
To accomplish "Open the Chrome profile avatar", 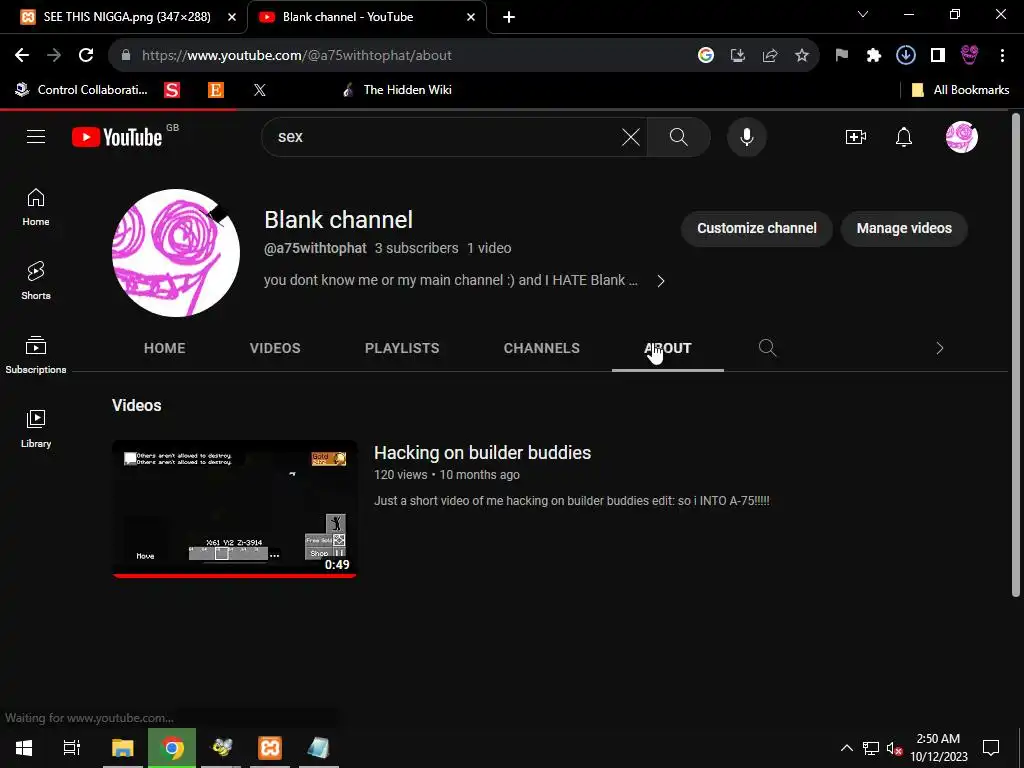I will pos(970,56).
